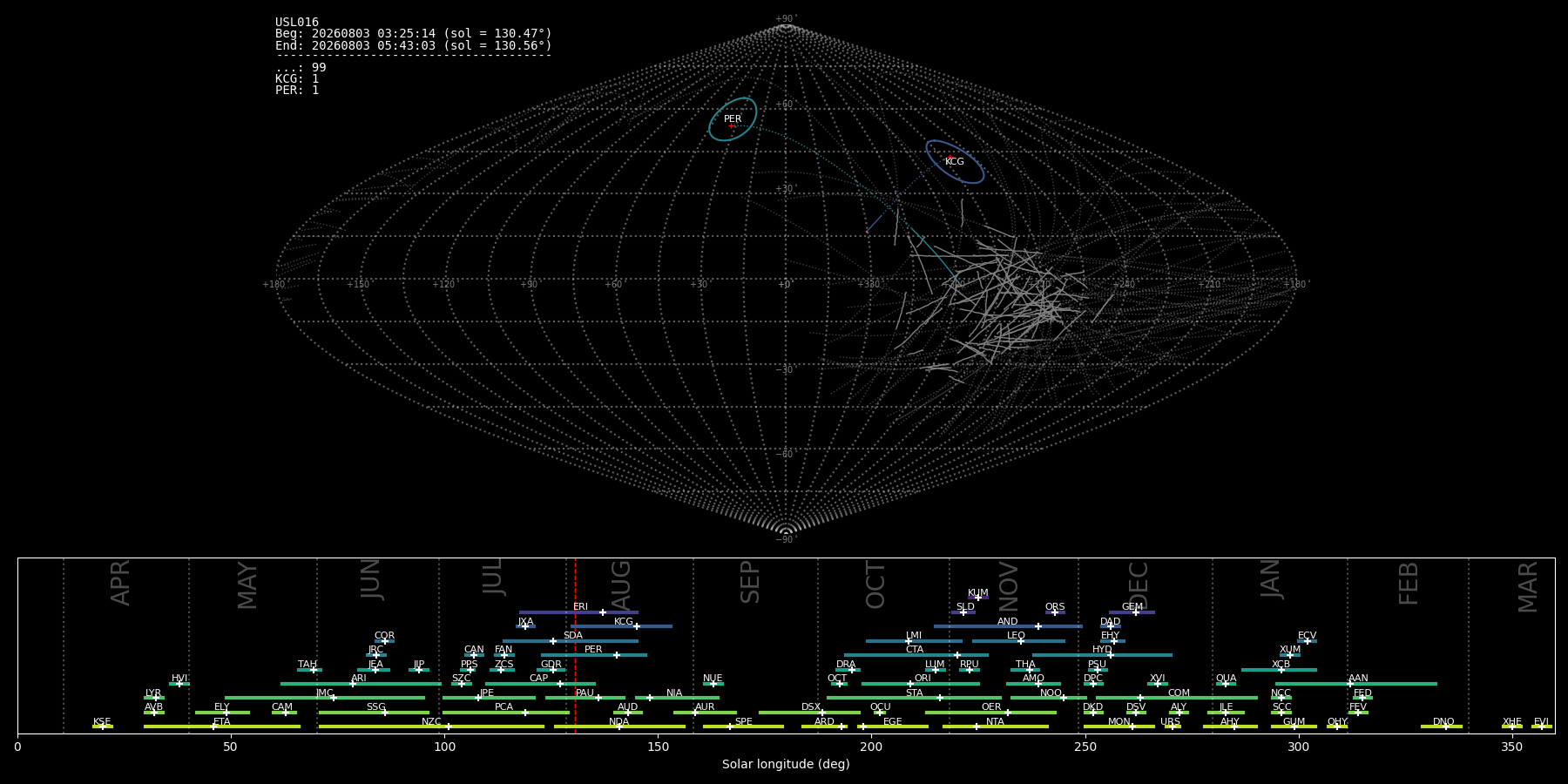The width and height of the screenshot is (1568, 784).
Task: Click the COR shower label in timeline
Action: pyautogui.click(x=384, y=636)
